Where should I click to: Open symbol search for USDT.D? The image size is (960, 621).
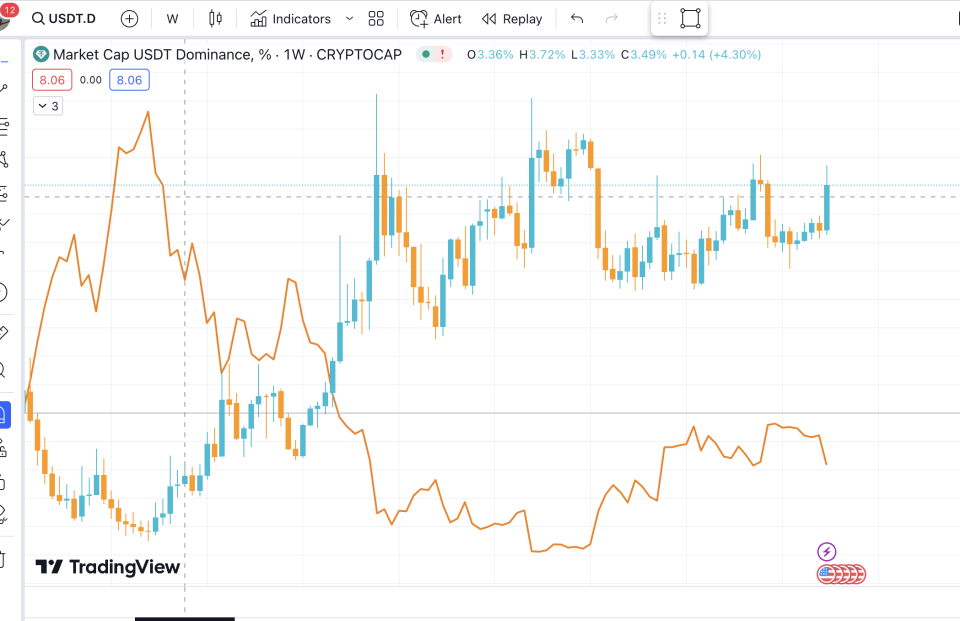click(66, 19)
